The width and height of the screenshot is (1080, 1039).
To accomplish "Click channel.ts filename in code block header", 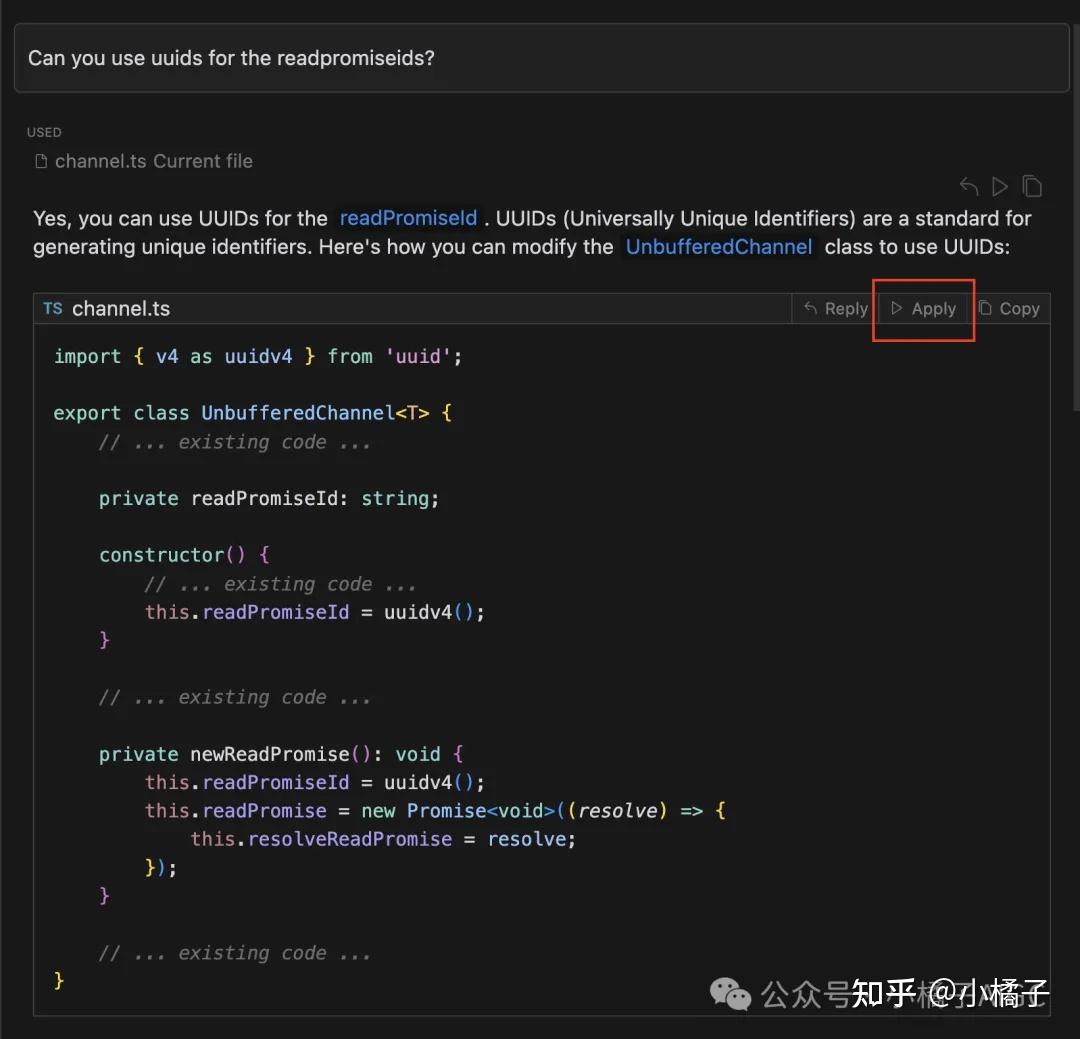I will click(x=121, y=309).
